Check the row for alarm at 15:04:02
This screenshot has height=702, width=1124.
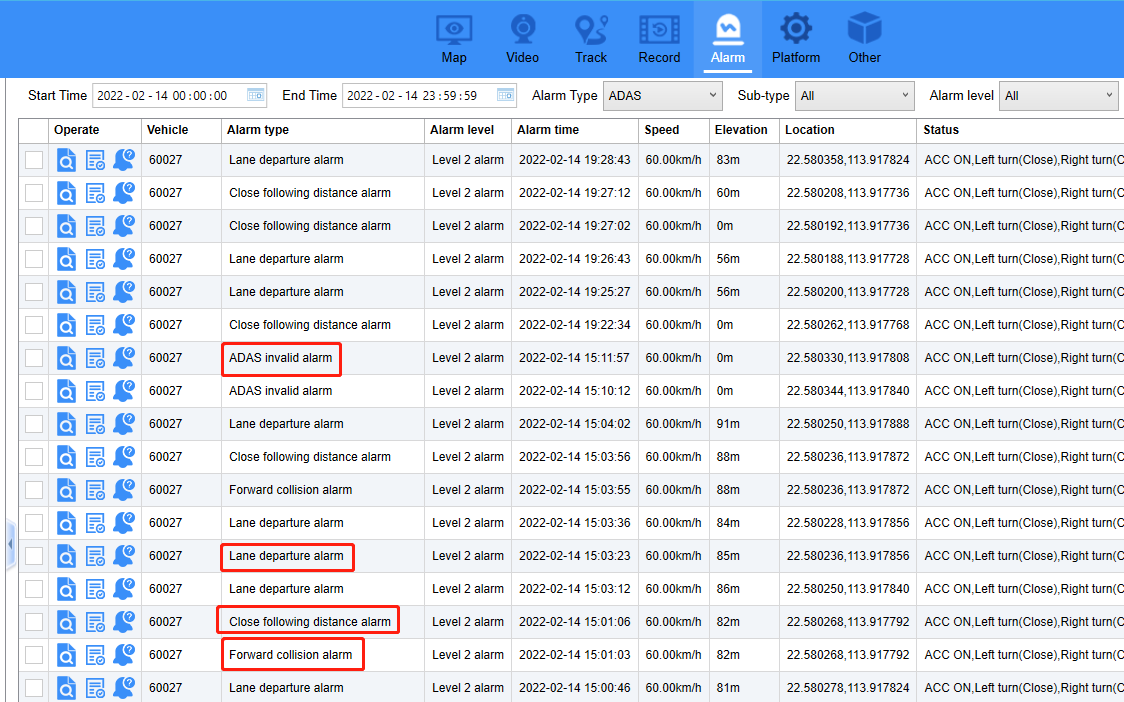point(34,424)
